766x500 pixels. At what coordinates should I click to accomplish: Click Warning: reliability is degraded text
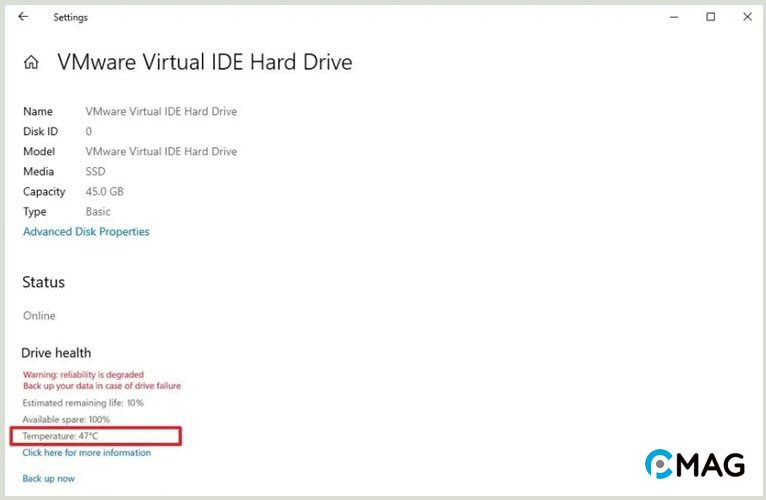click(83, 374)
